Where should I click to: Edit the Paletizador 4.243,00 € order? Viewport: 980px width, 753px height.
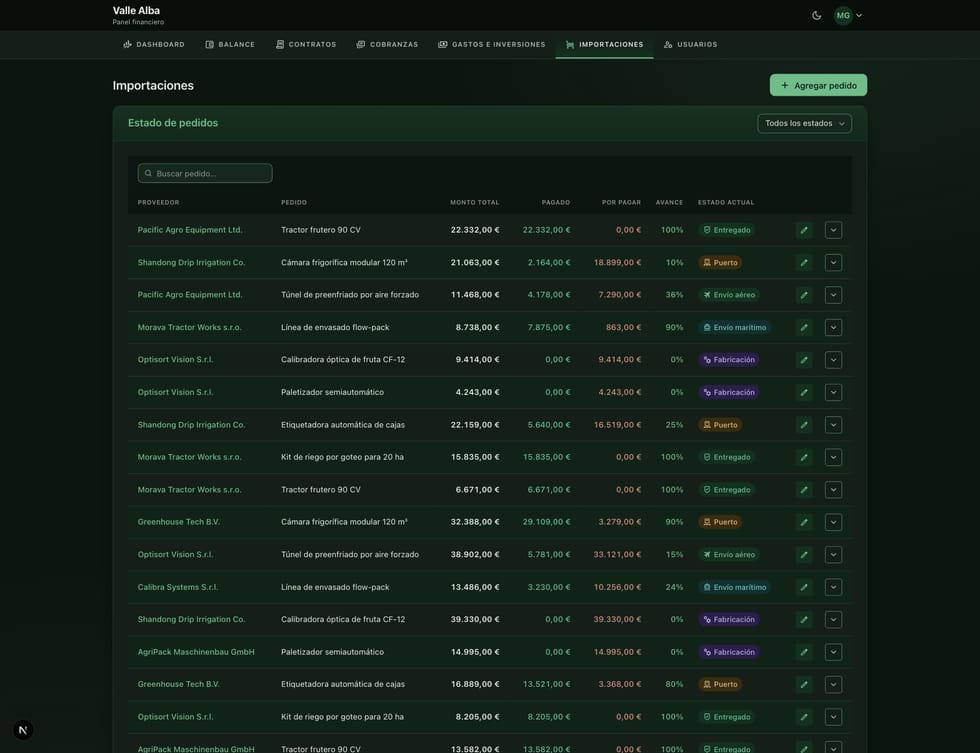(x=804, y=392)
